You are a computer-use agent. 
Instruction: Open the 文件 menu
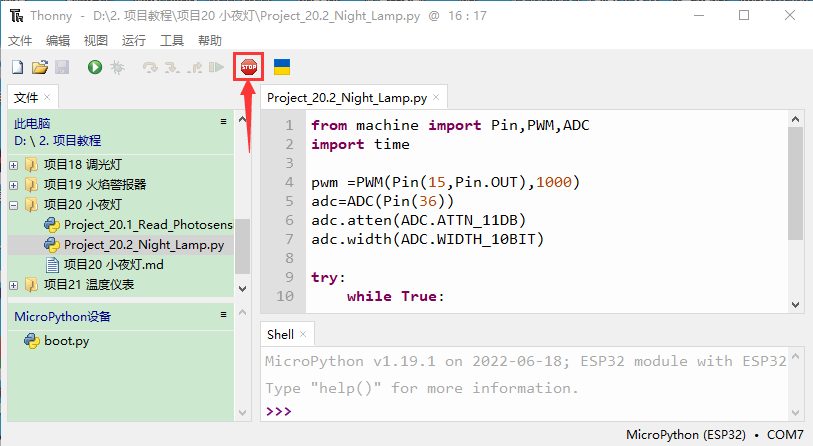pyautogui.click(x=20, y=40)
